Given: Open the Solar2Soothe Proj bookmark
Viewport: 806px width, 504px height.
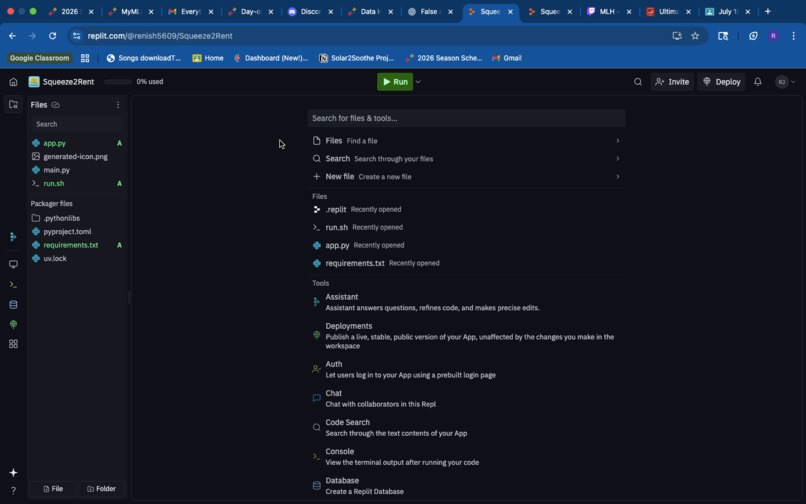Looking at the screenshot, I should 356,58.
